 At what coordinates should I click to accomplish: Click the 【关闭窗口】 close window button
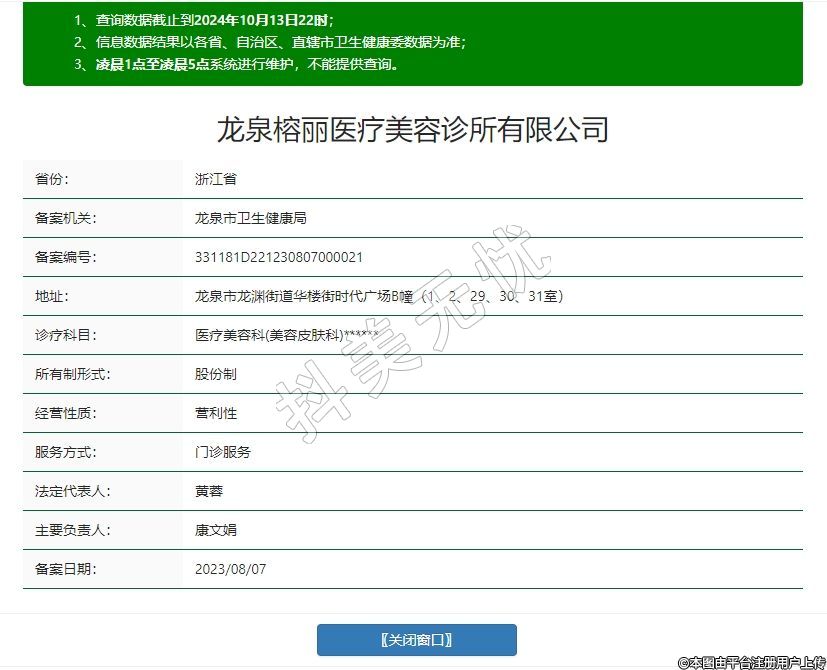click(416, 640)
